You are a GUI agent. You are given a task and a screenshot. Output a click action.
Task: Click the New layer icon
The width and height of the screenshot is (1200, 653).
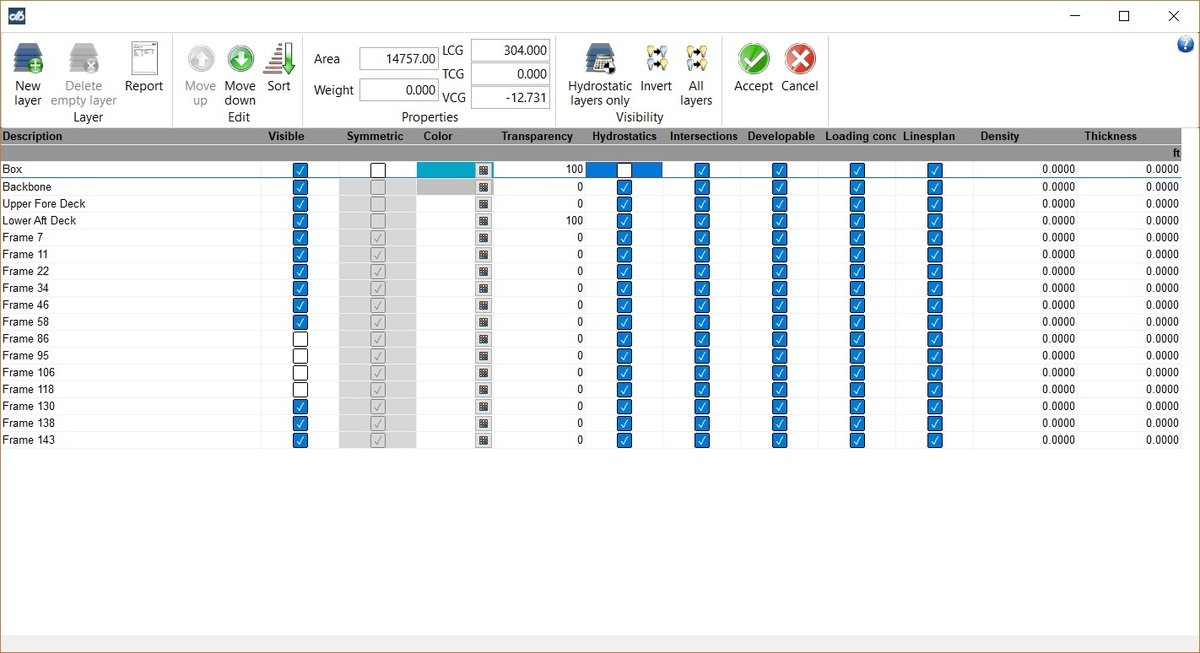point(28,60)
